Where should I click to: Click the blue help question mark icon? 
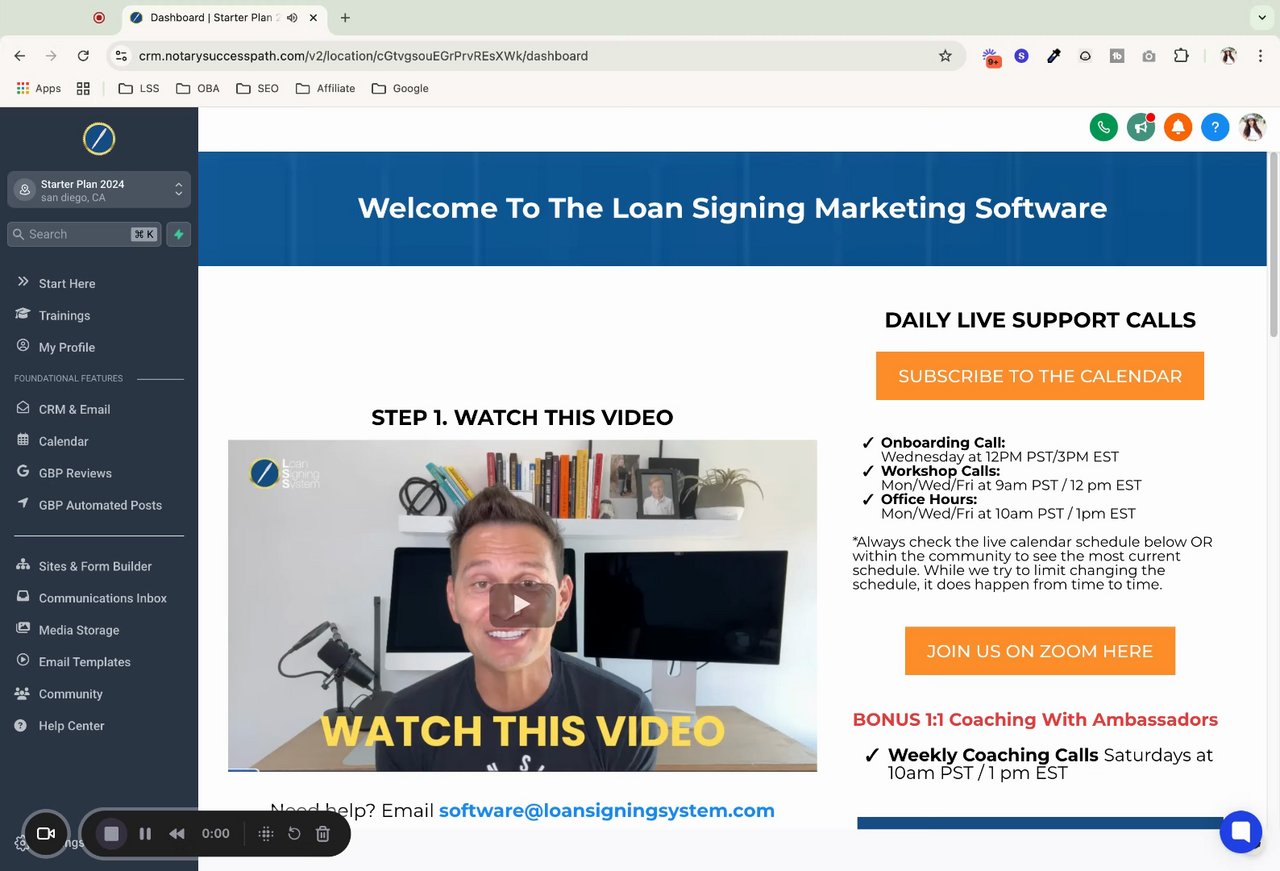(x=1215, y=127)
